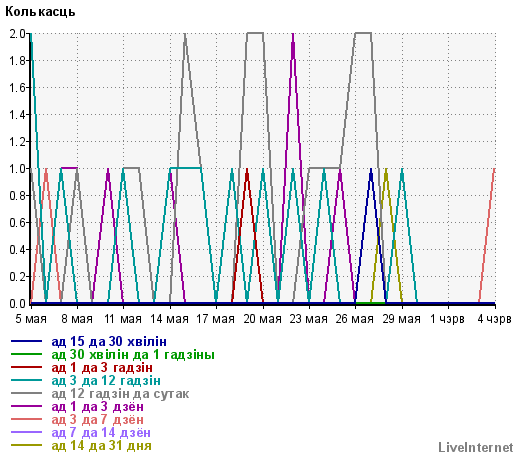Select legend entry 'ад 7 да 14 дзён'
The width and height of the screenshot is (520, 457).
(101, 433)
